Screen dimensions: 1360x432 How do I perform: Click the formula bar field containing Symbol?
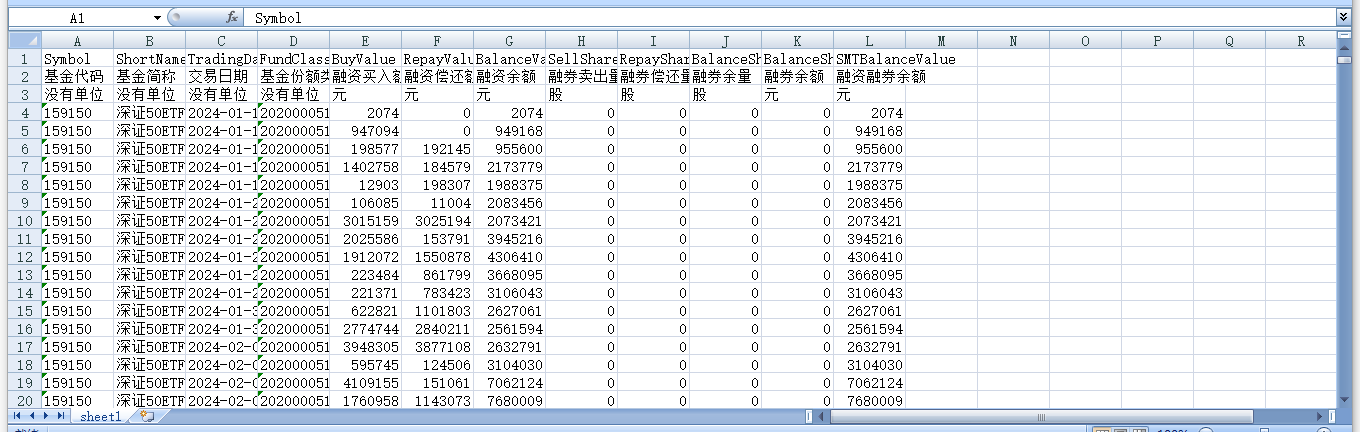[790, 18]
